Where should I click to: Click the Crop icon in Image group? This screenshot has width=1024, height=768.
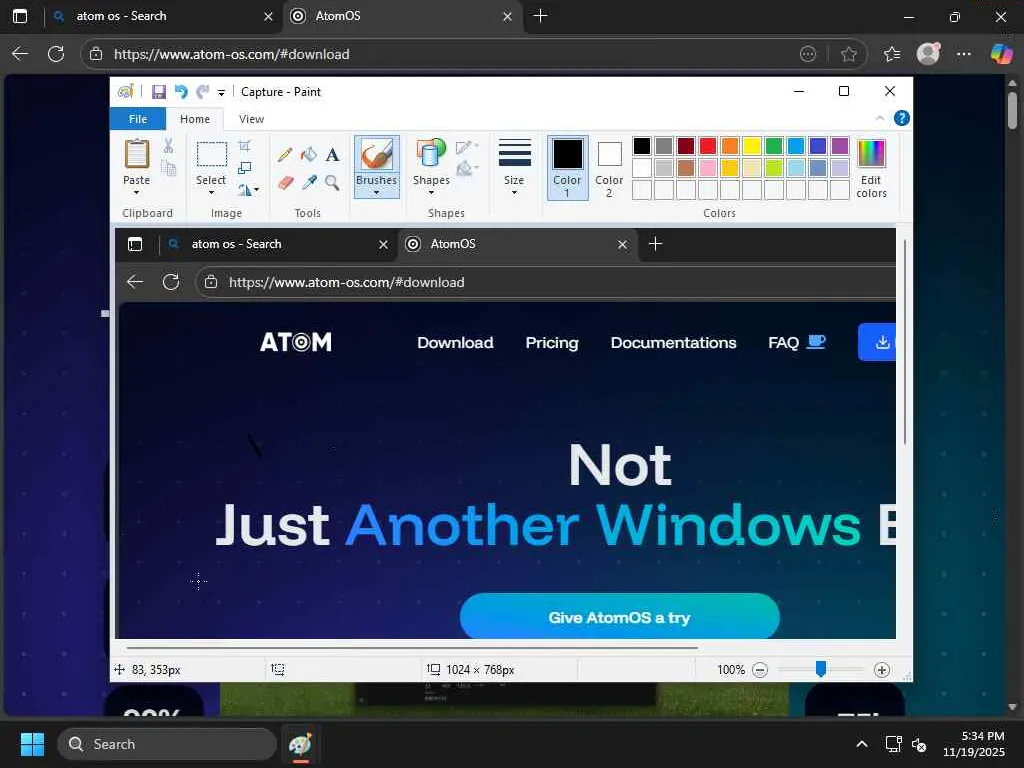click(245, 146)
